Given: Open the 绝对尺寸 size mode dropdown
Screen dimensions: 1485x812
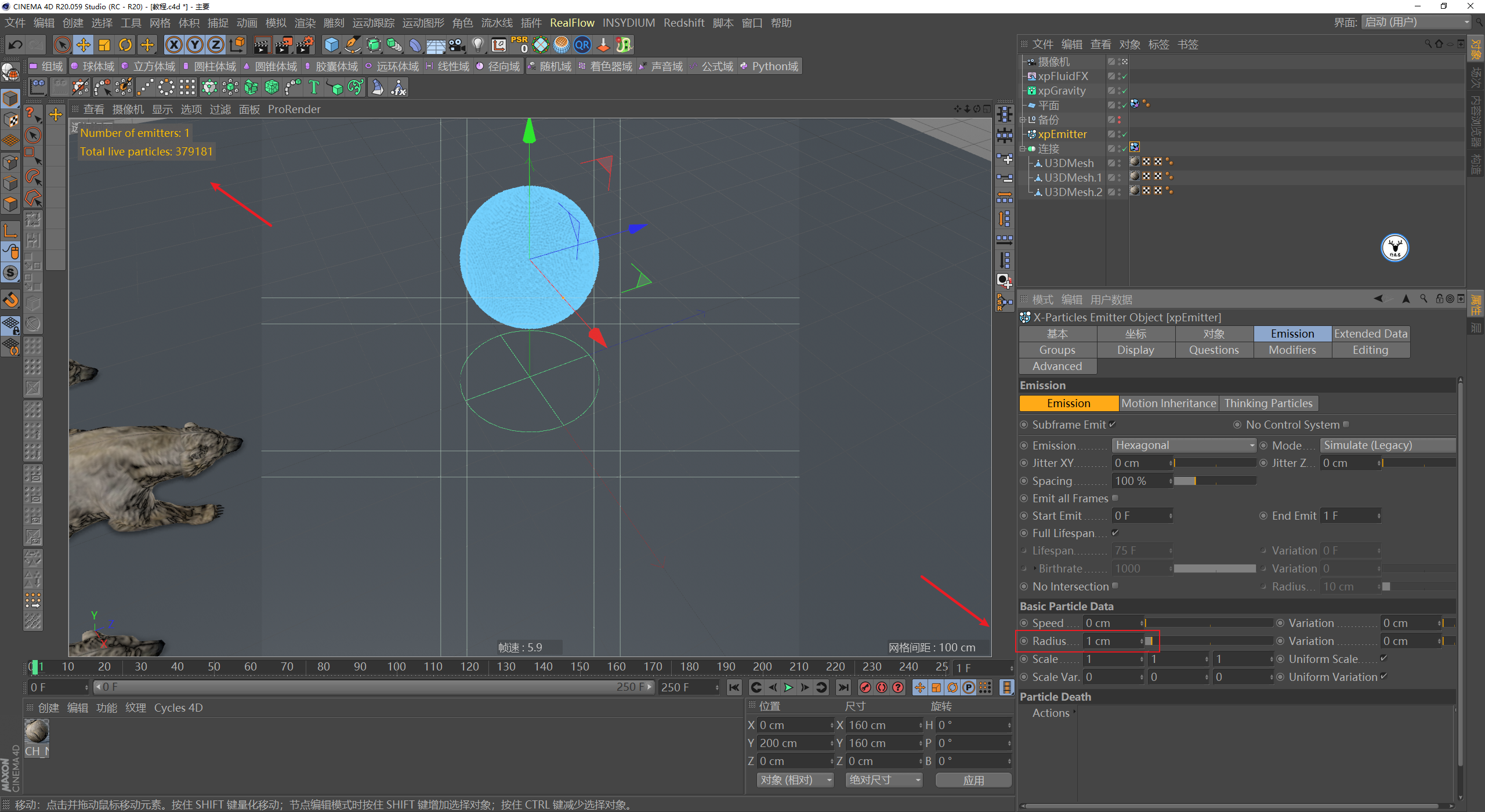Looking at the screenshot, I should 883,780.
